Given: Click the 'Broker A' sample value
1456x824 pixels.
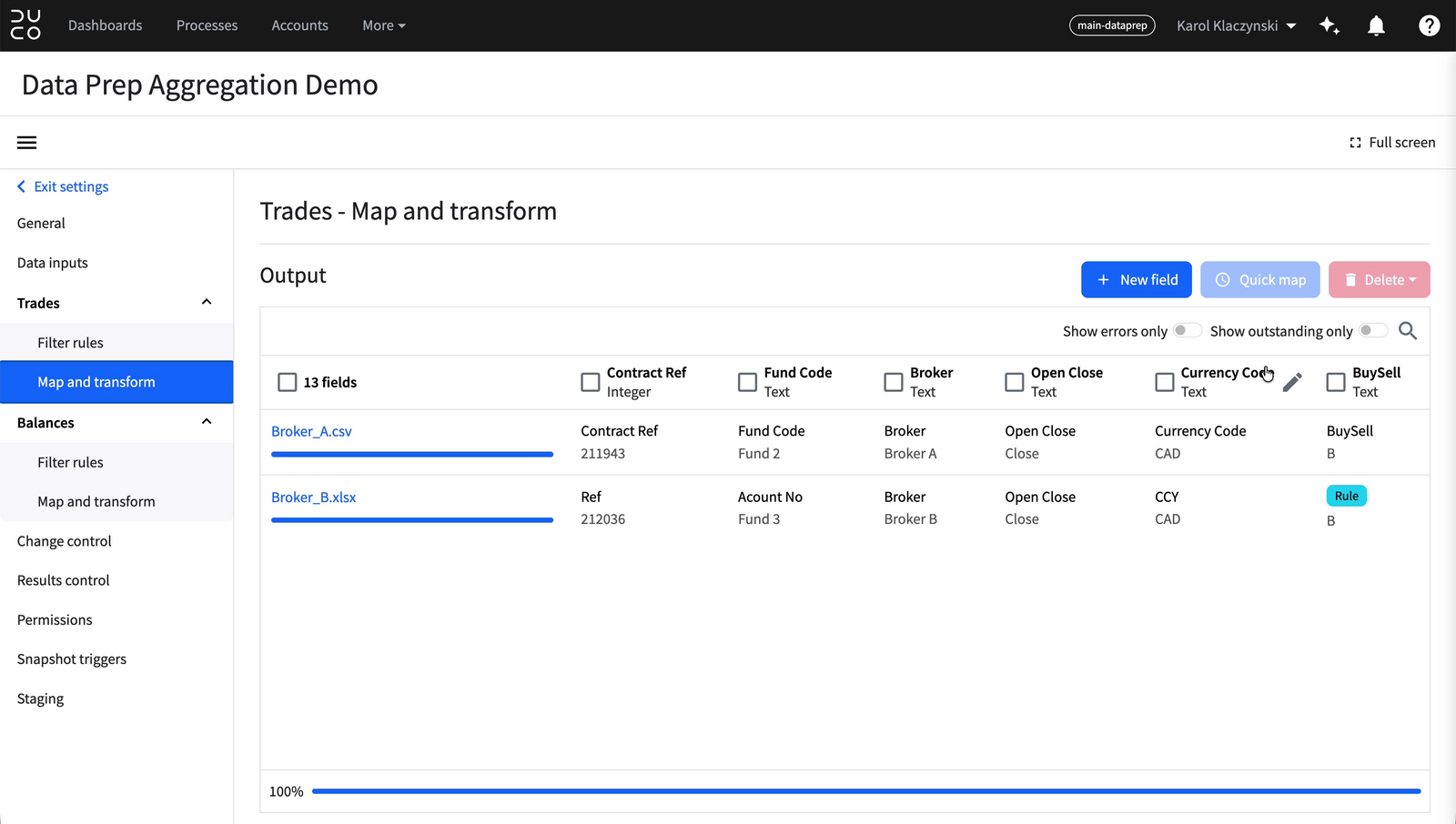Looking at the screenshot, I should [x=910, y=454].
